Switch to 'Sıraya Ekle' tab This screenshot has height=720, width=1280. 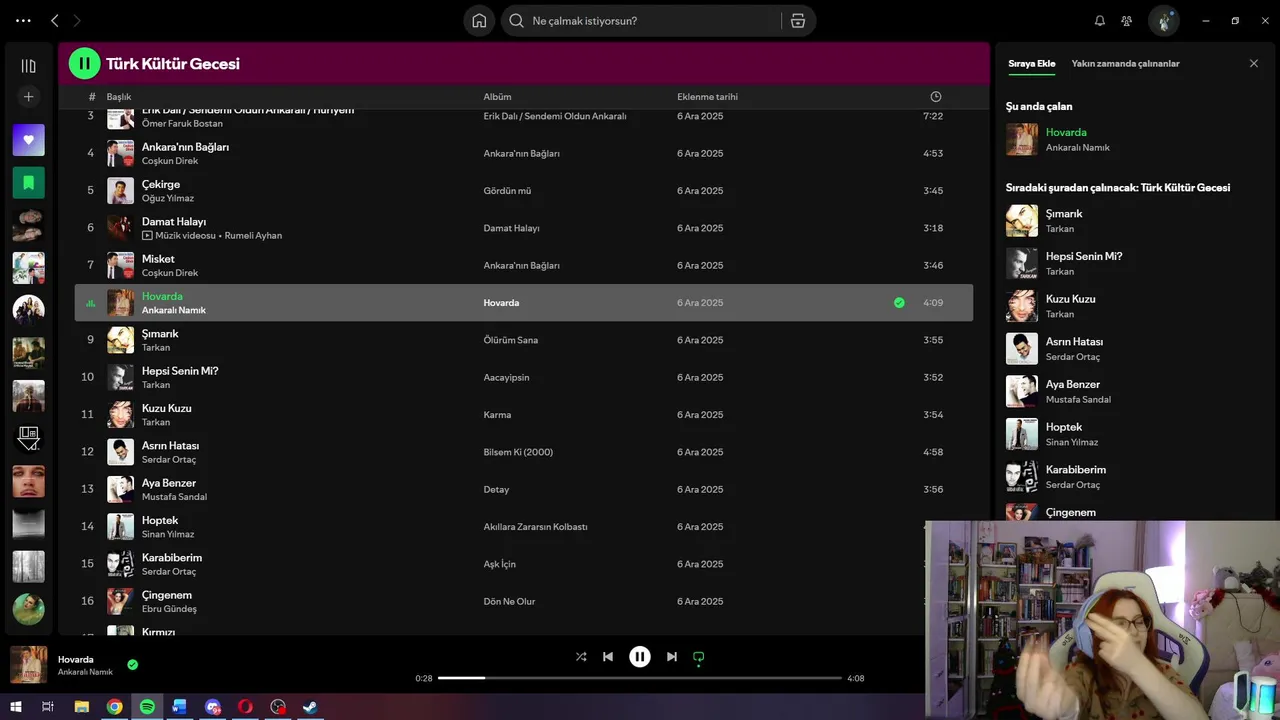1031,63
